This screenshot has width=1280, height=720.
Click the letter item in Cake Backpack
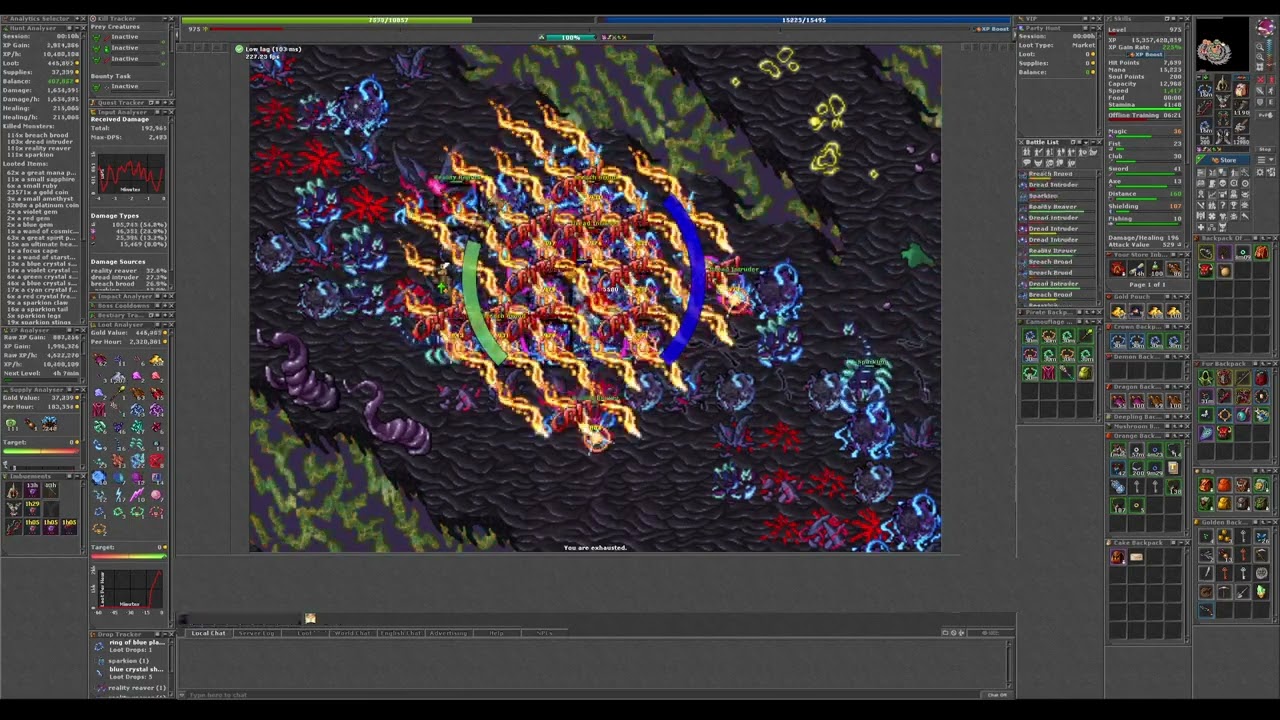pos(1136,557)
